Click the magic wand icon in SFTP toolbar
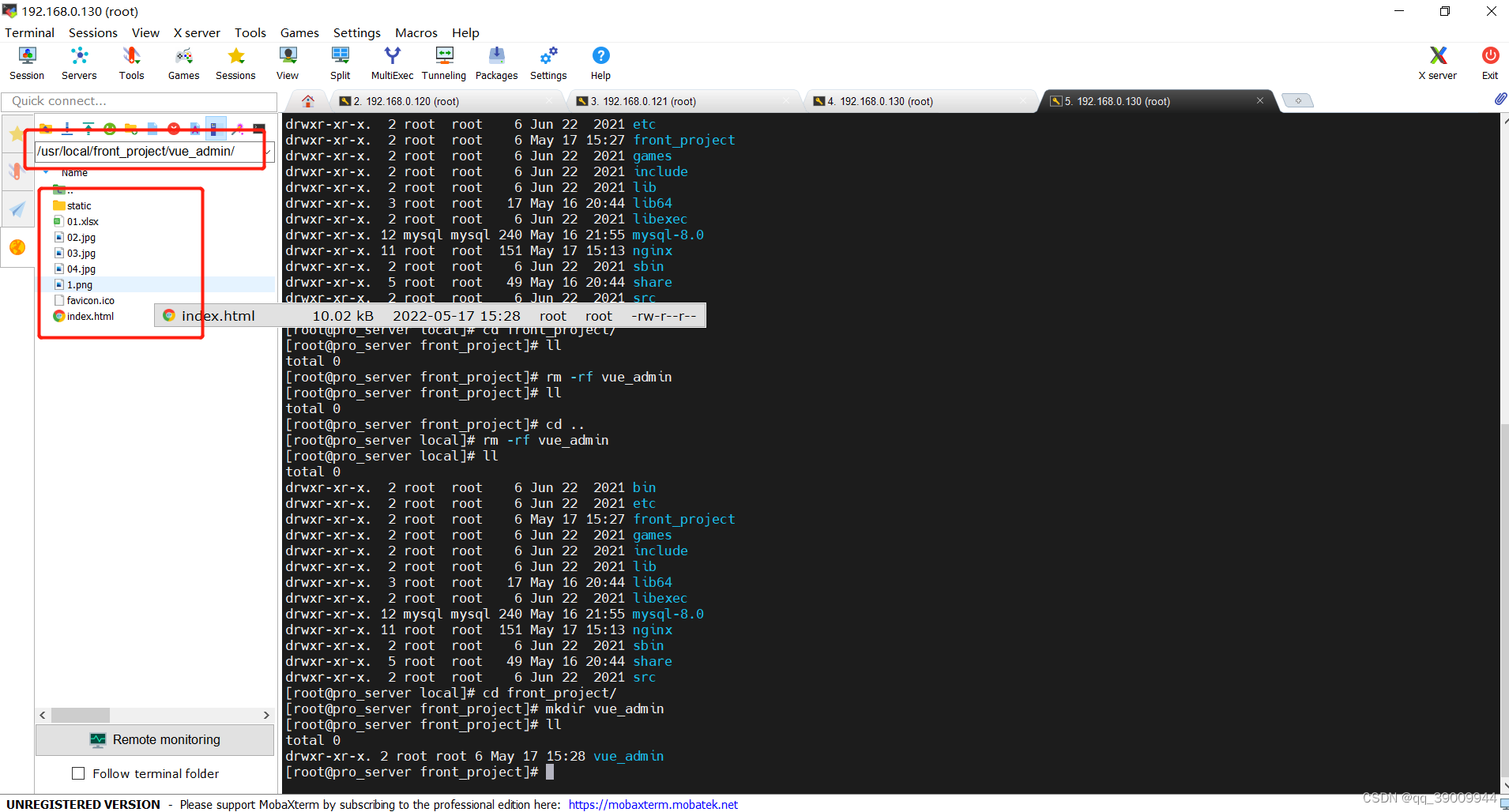This screenshot has height=812, width=1509. (x=237, y=129)
